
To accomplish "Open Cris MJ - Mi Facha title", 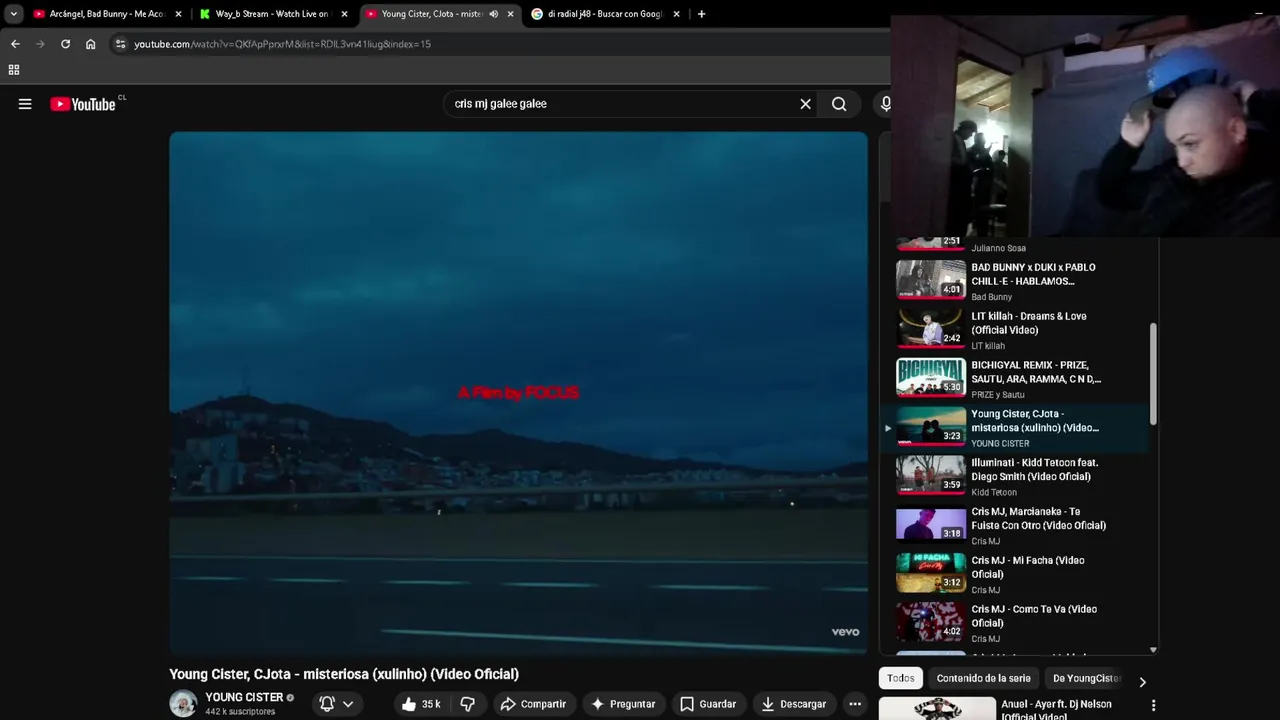I will click(1027, 567).
